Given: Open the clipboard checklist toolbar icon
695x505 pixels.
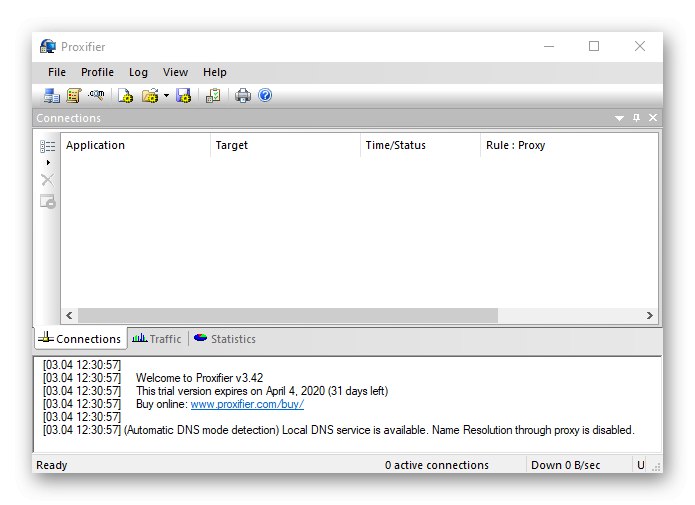Looking at the screenshot, I should pyautogui.click(x=213, y=95).
